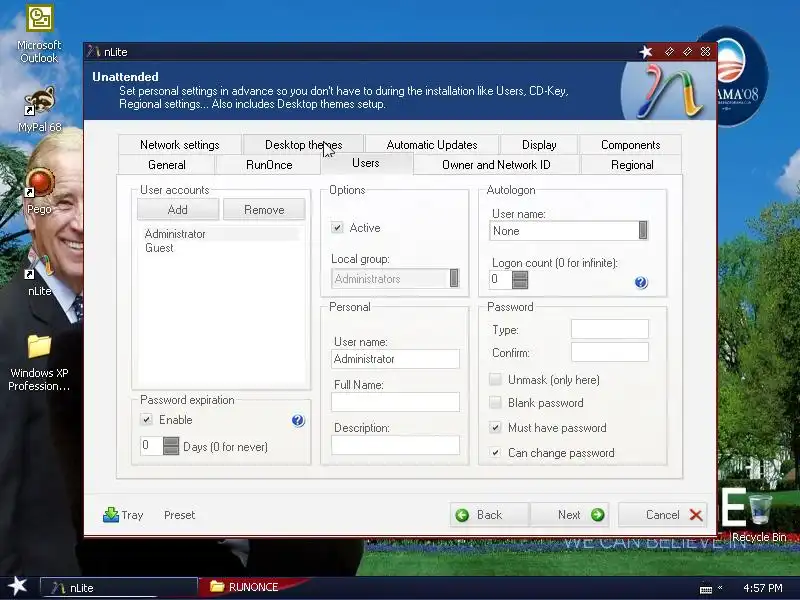The width and height of the screenshot is (800, 600).
Task: Proceed with the Next button
Action: (x=569, y=515)
